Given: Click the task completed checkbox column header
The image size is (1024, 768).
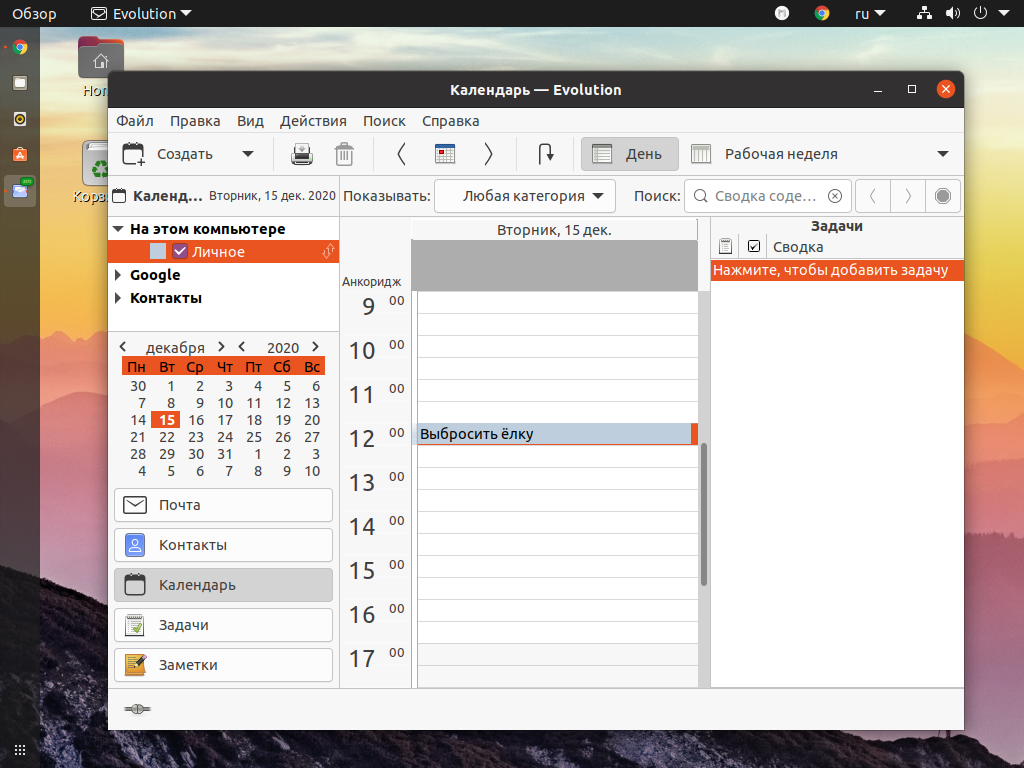Looking at the screenshot, I should click(x=754, y=246).
